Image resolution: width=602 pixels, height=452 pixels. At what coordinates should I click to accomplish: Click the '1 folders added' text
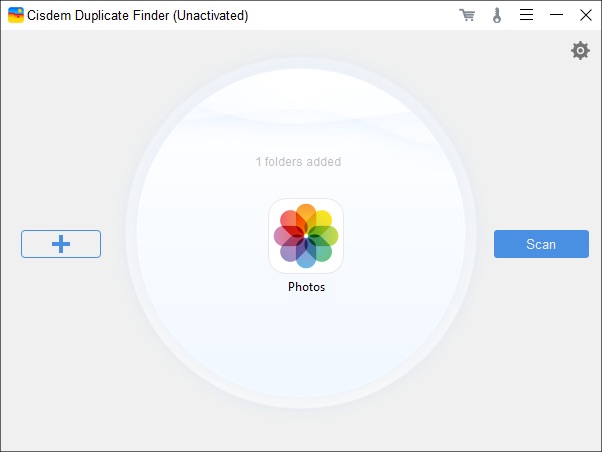pos(298,161)
